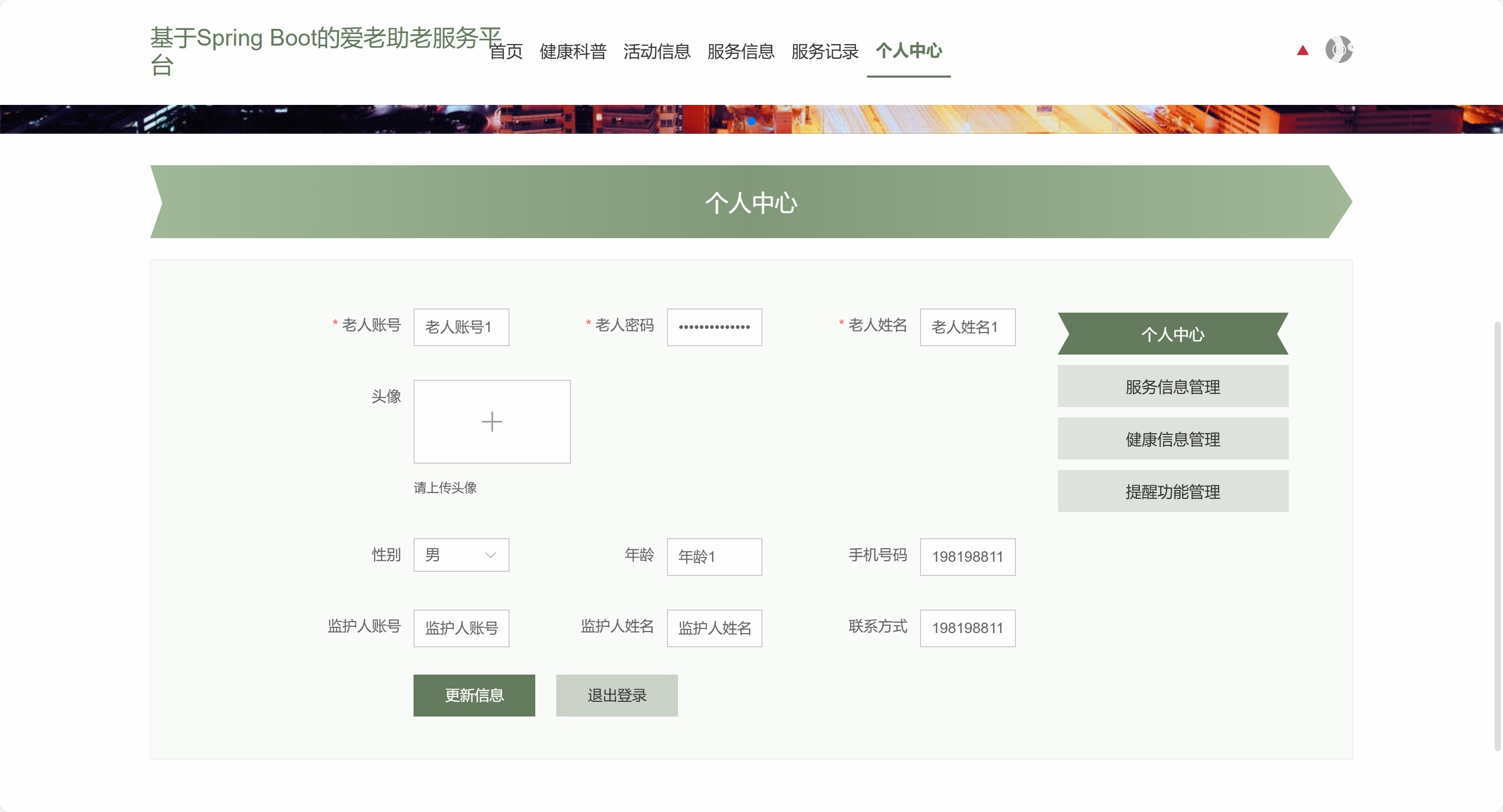1503x812 pixels.
Task: Click the blue carousel indicator dot
Action: 751,121
